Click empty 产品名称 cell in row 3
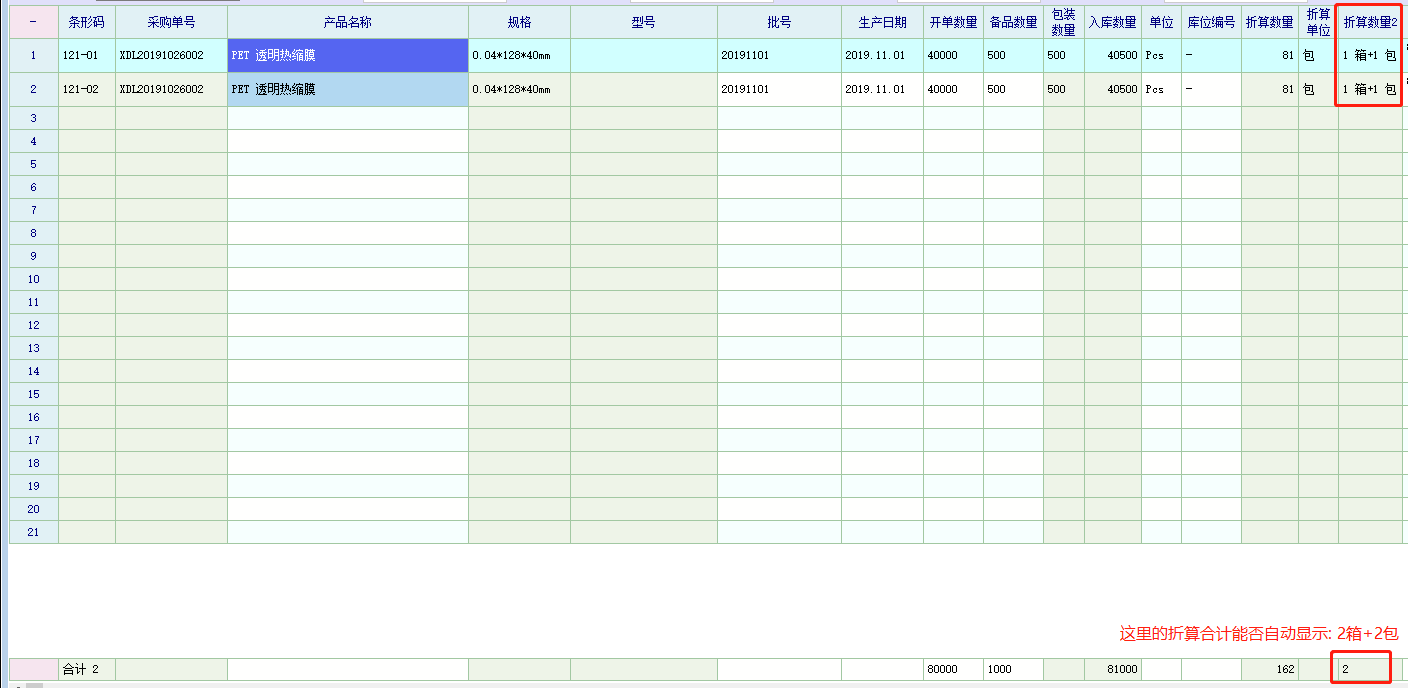1408x688 pixels. (347, 118)
